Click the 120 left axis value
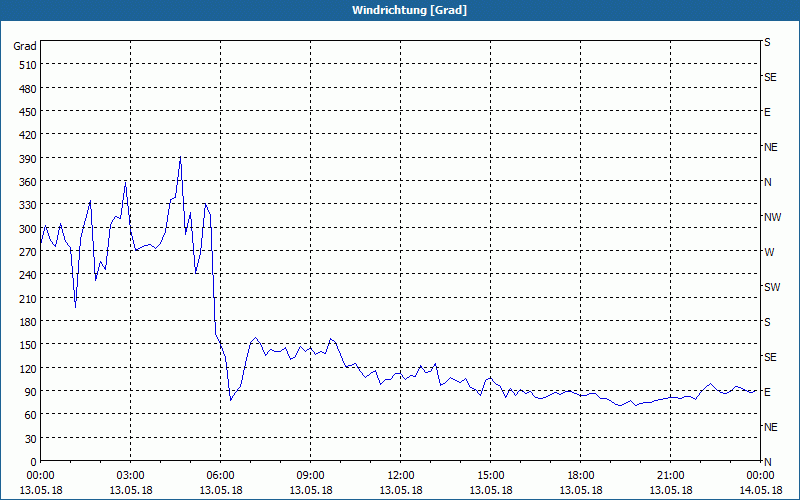Screen dimensions: 800x500 [x=28, y=369]
